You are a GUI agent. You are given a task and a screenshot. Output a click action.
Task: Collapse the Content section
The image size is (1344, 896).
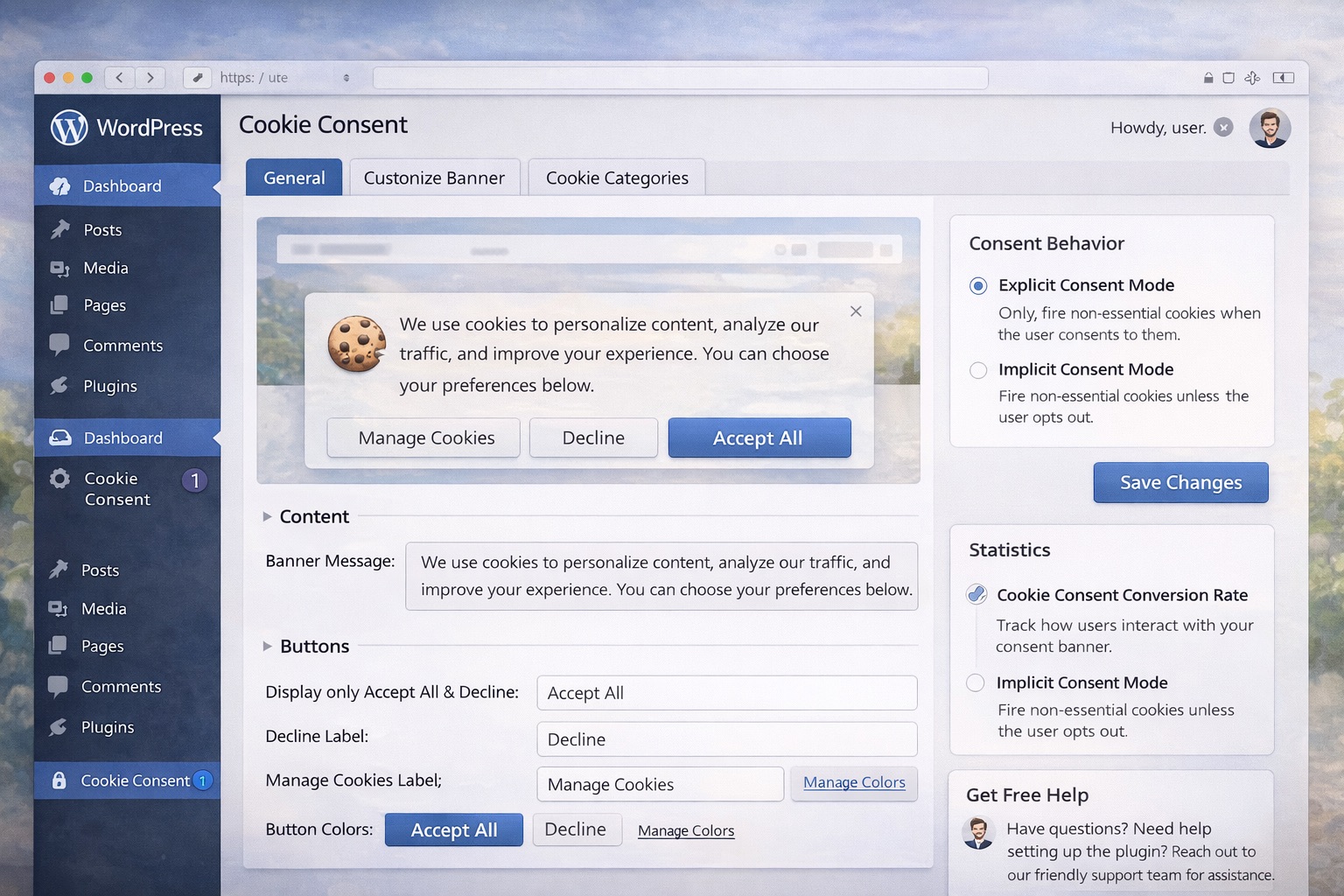(268, 516)
